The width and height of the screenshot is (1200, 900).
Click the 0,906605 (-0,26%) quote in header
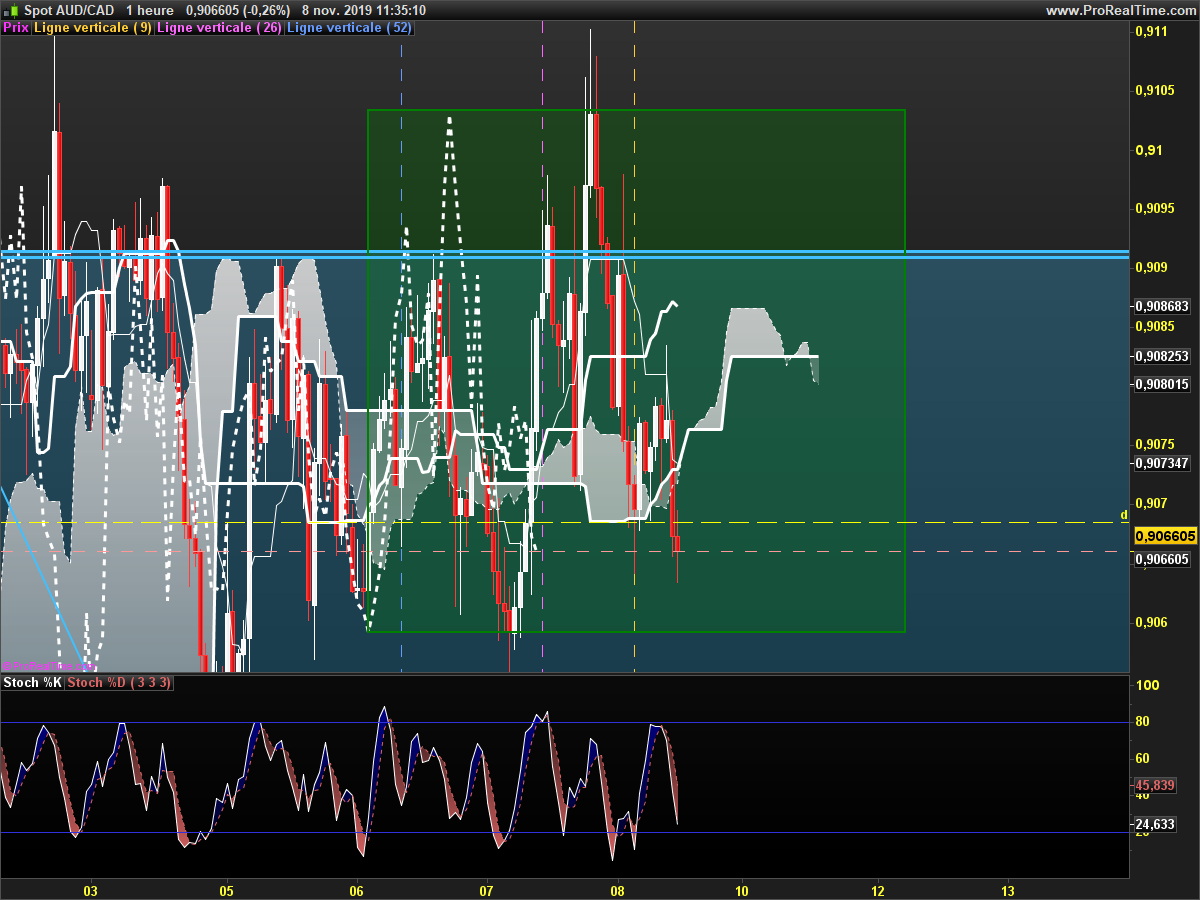(239, 10)
